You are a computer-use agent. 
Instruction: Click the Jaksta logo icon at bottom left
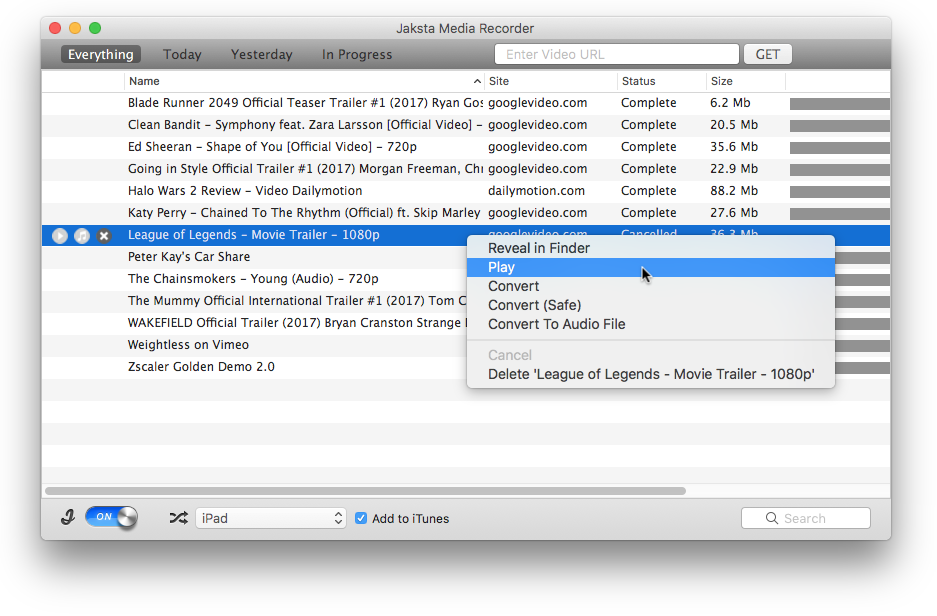point(68,517)
